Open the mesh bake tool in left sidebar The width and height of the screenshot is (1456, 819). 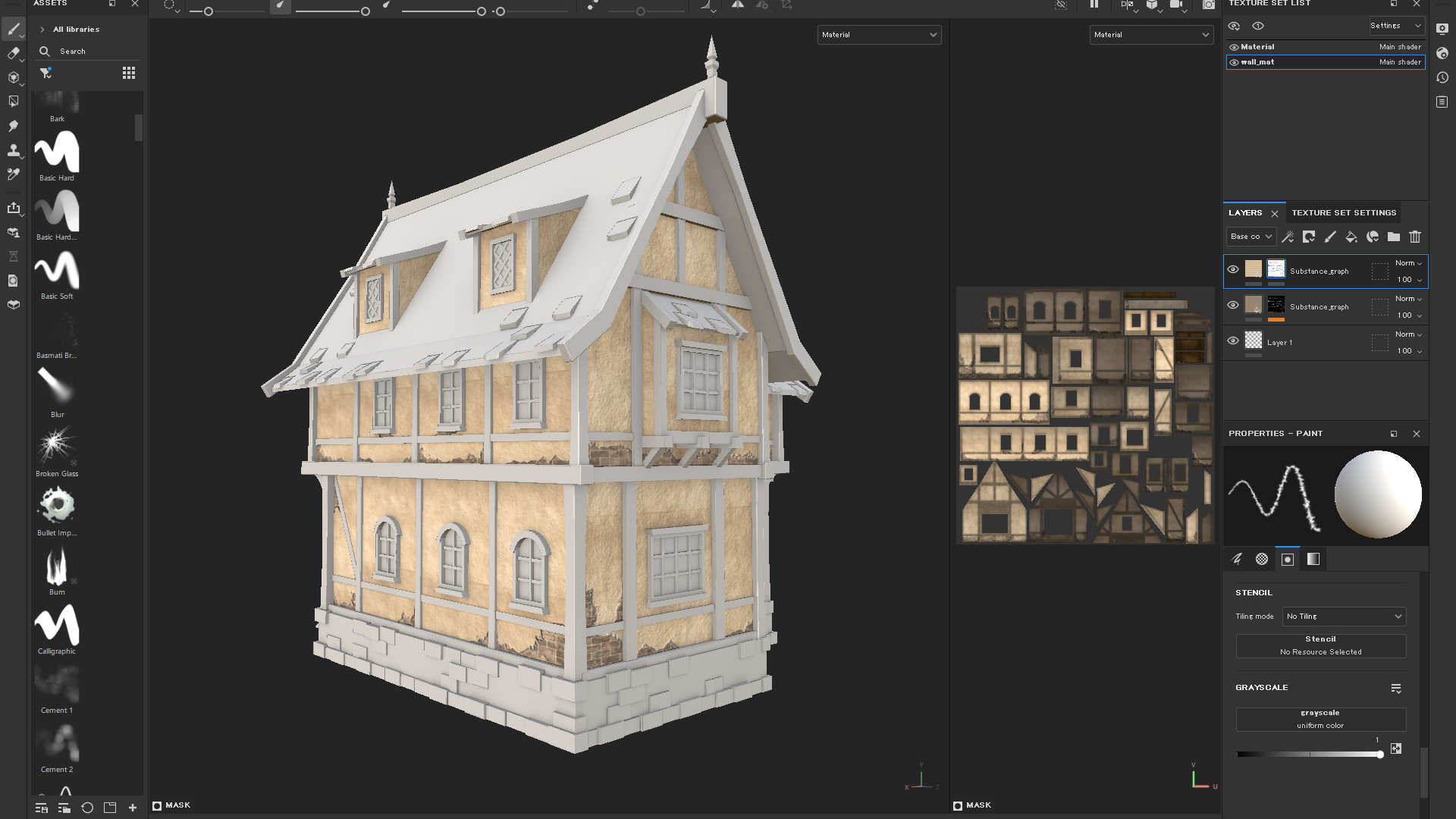click(x=13, y=233)
